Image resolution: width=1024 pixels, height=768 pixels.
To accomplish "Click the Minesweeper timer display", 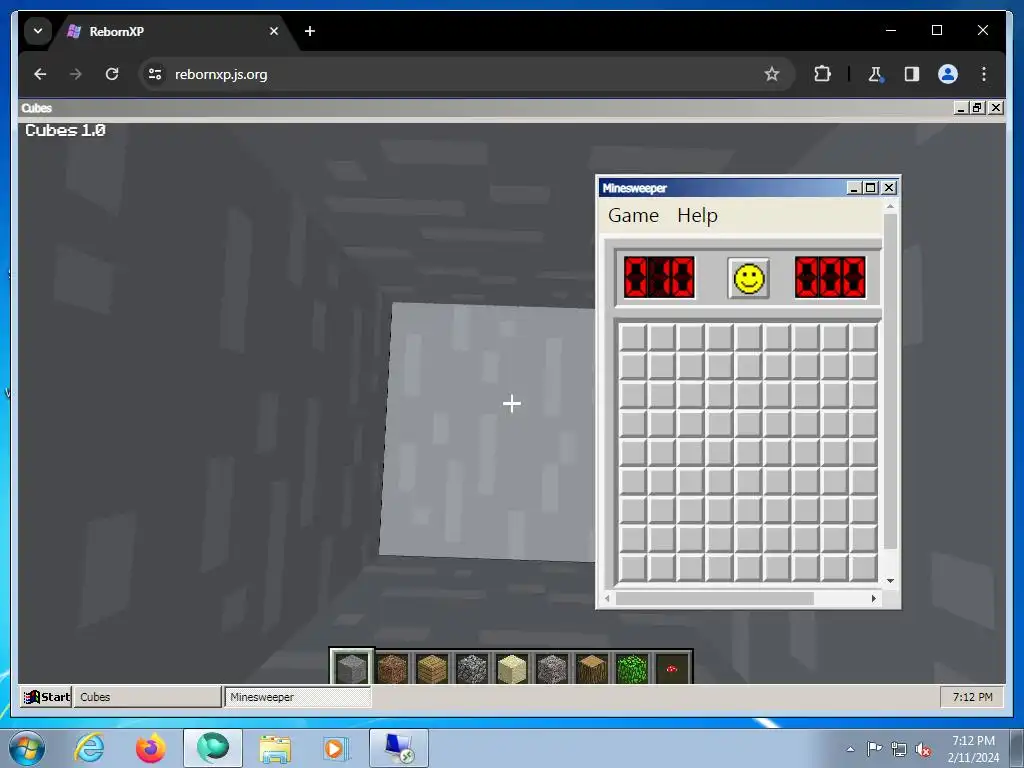I will pyautogui.click(x=830, y=277).
